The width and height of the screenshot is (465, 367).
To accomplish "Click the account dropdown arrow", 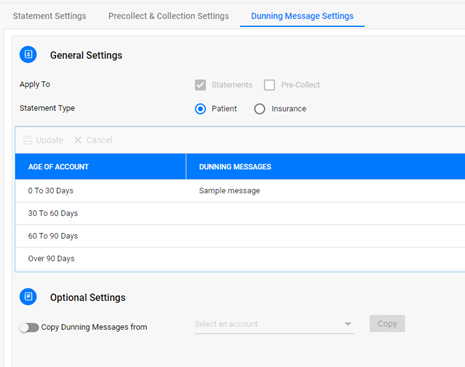I will click(348, 324).
